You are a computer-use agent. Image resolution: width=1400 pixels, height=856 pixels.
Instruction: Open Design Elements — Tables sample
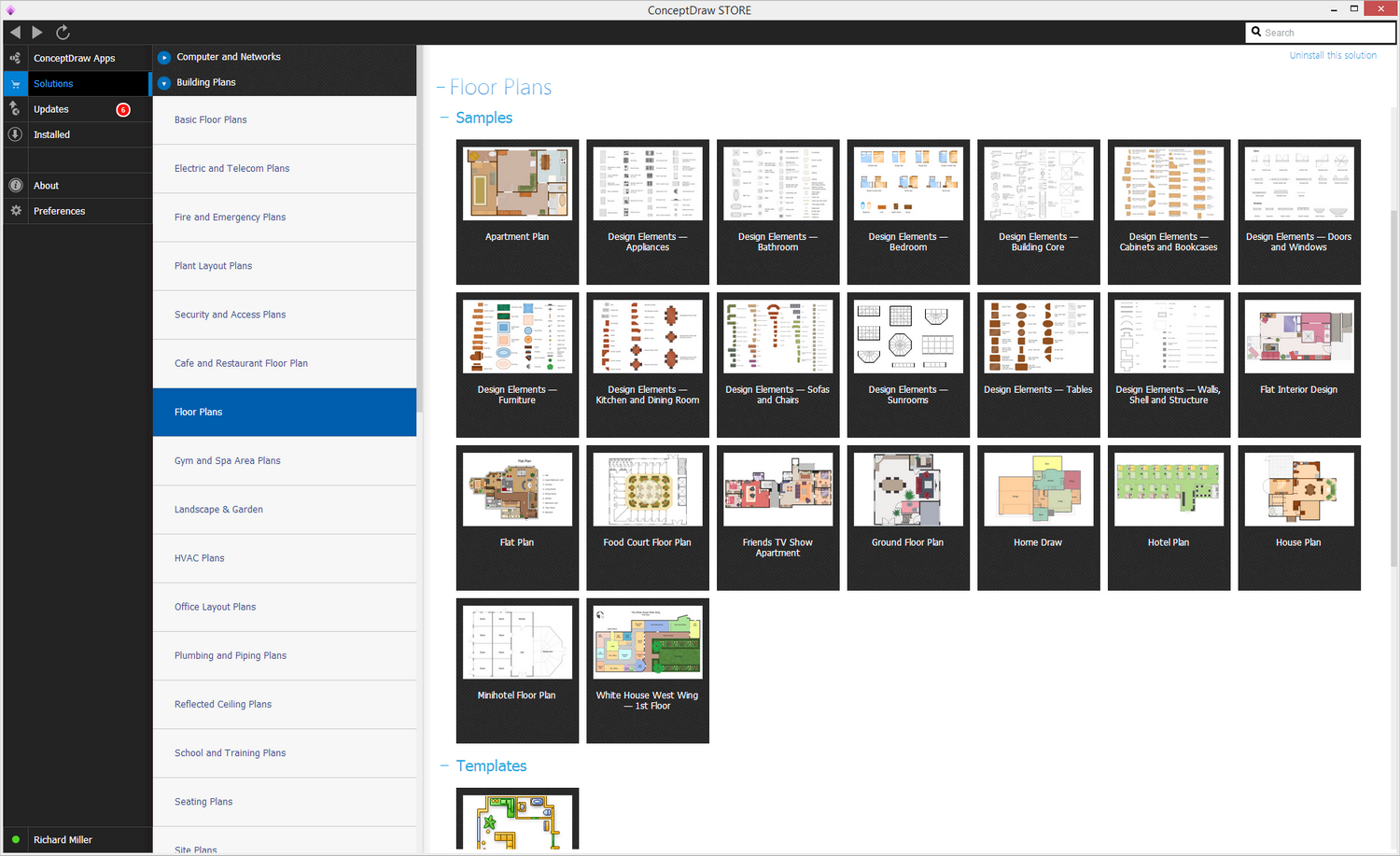1038,365
